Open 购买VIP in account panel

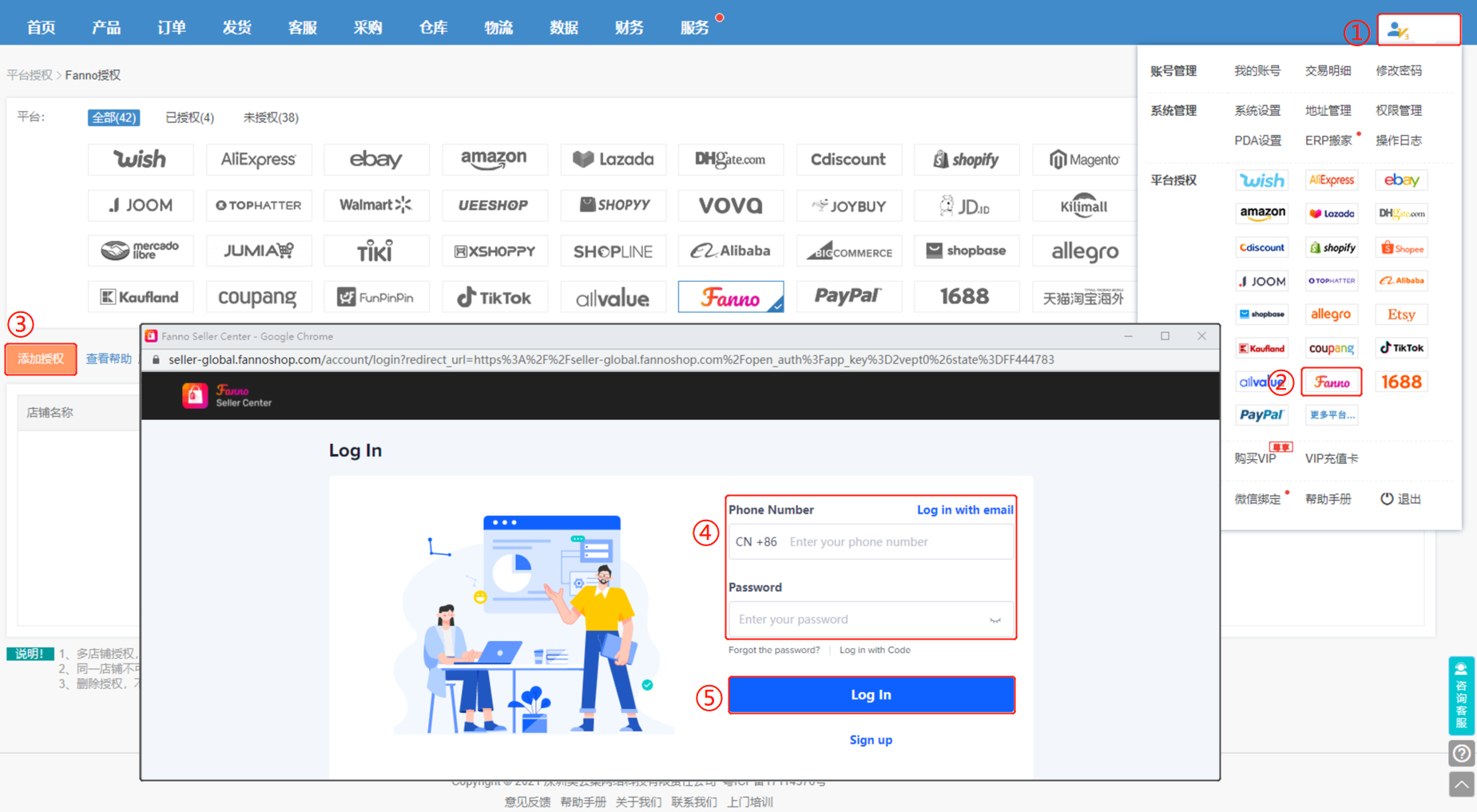[1255, 459]
